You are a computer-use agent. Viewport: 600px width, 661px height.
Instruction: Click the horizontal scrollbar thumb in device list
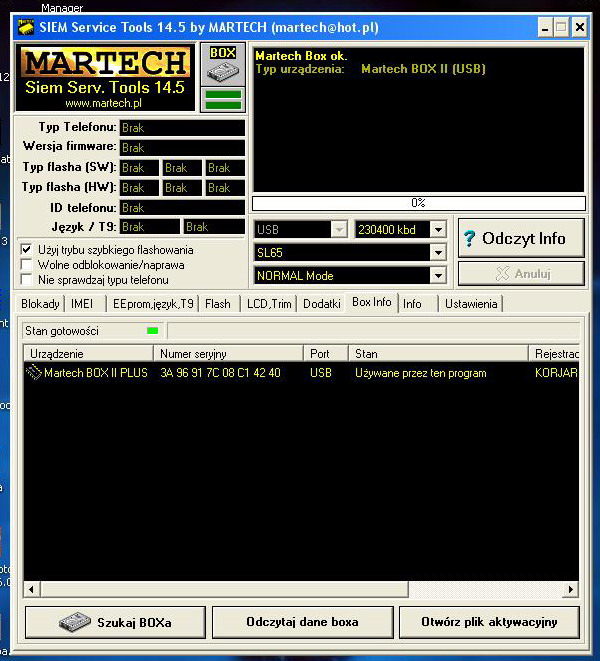tap(224, 589)
